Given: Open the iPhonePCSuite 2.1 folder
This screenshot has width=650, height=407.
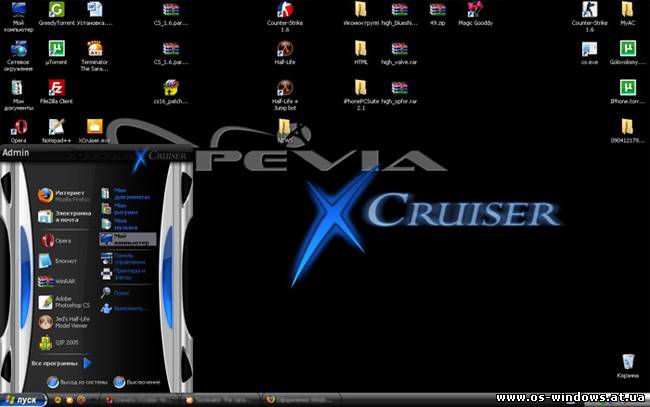Looking at the screenshot, I should click(x=361, y=95).
